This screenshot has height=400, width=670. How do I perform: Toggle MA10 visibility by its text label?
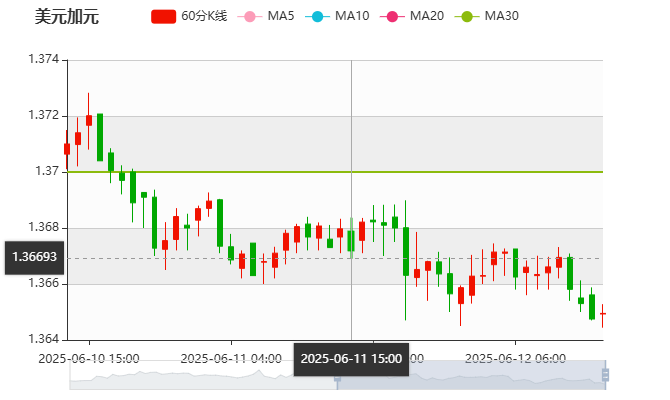point(352,16)
